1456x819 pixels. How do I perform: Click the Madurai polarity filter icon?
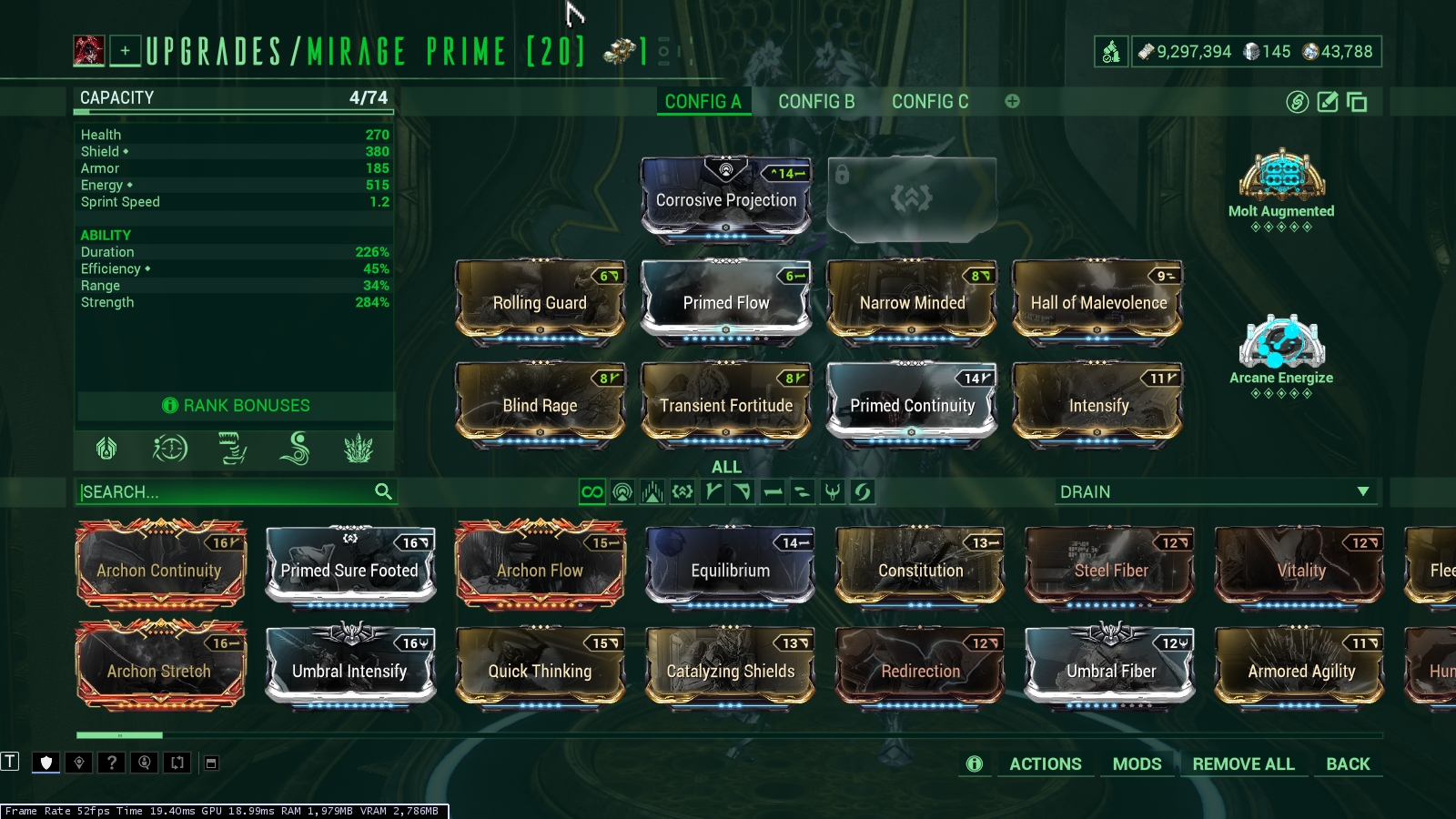[713, 492]
